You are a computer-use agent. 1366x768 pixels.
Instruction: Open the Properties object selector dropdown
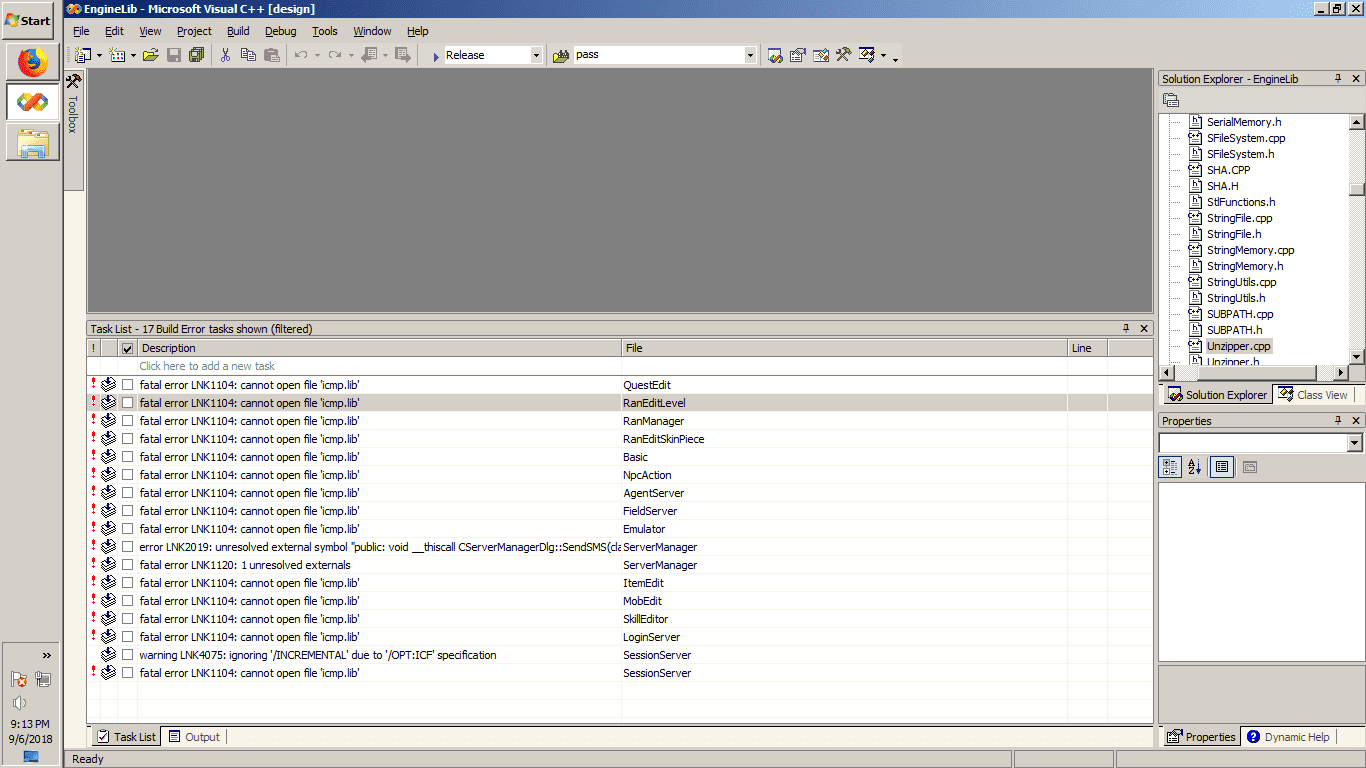pos(1355,443)
